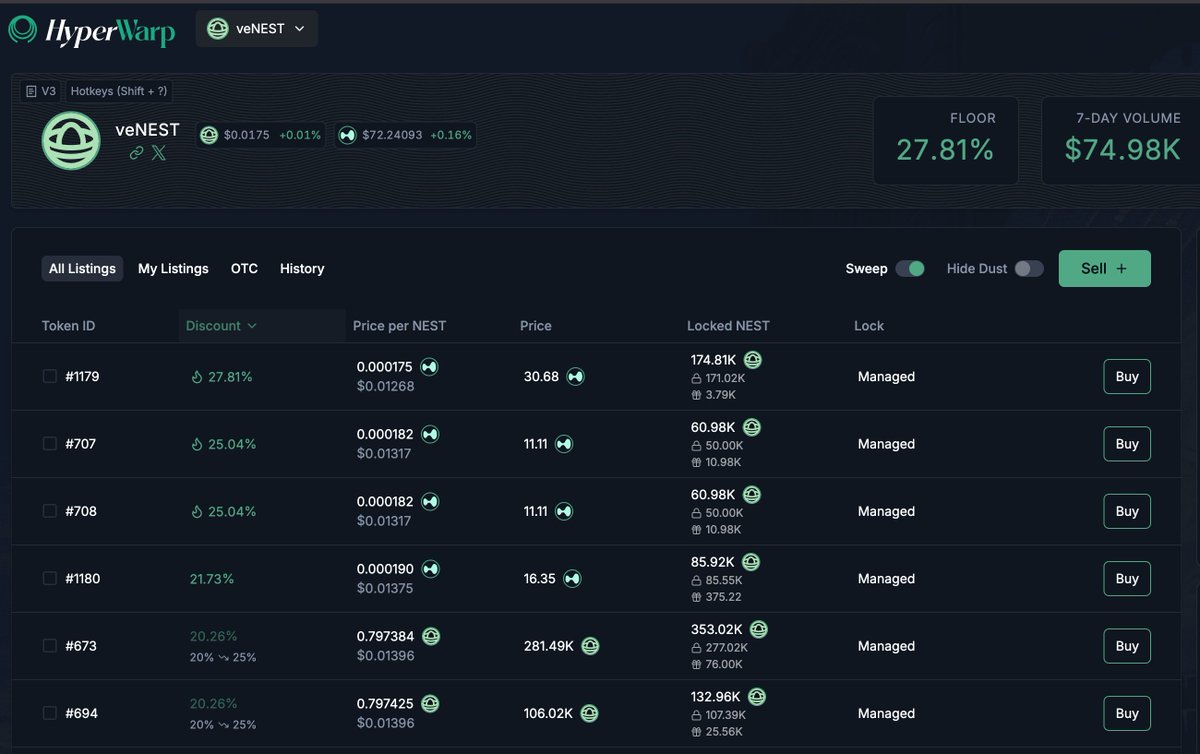
Task: Click the NEST icon next to 106.02K
Action: coord(590,713)
